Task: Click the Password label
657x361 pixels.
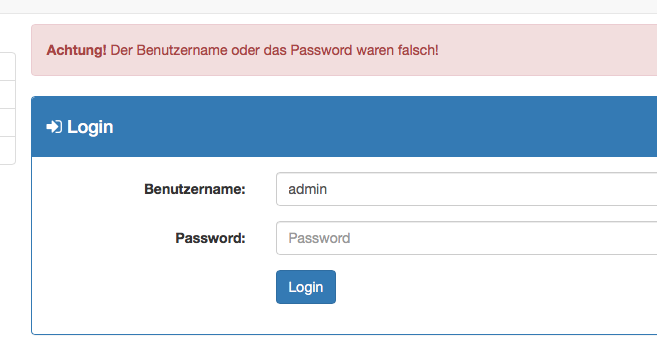Action: click(x=210, y=238)
